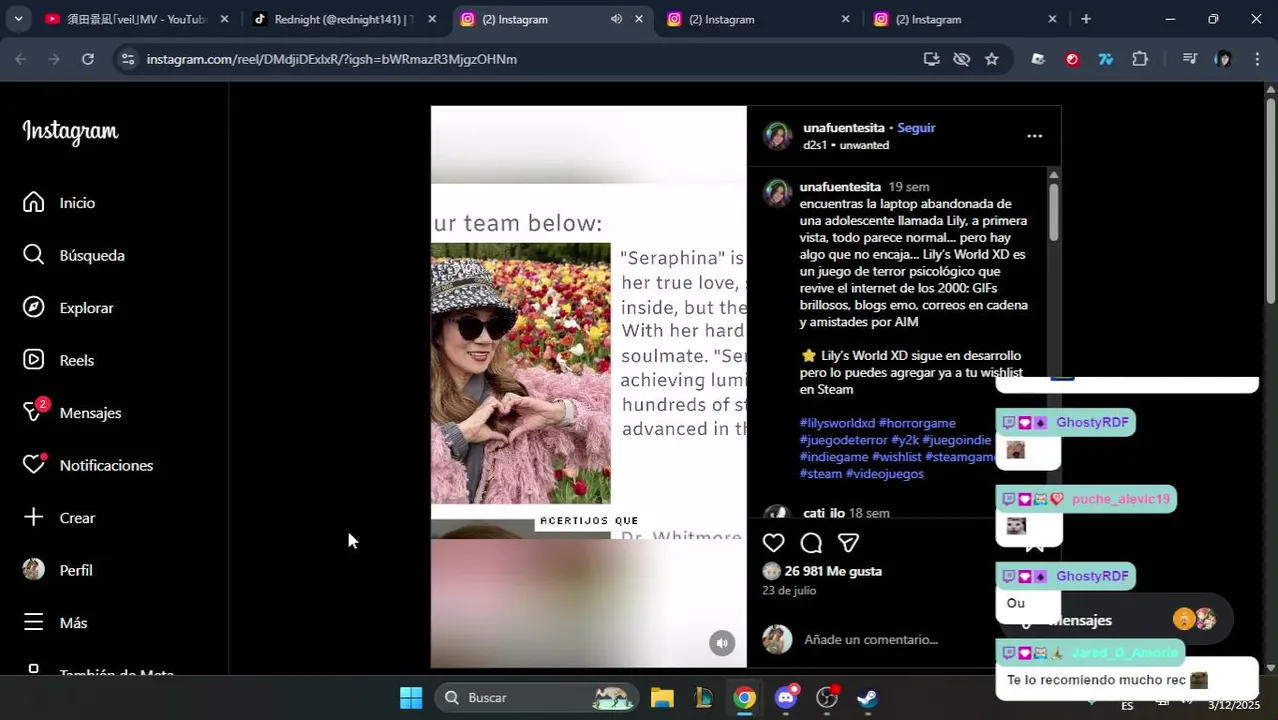1278x720 pixels.
Task: Open the Windows Start menu
Action: [x=411, y=697]
